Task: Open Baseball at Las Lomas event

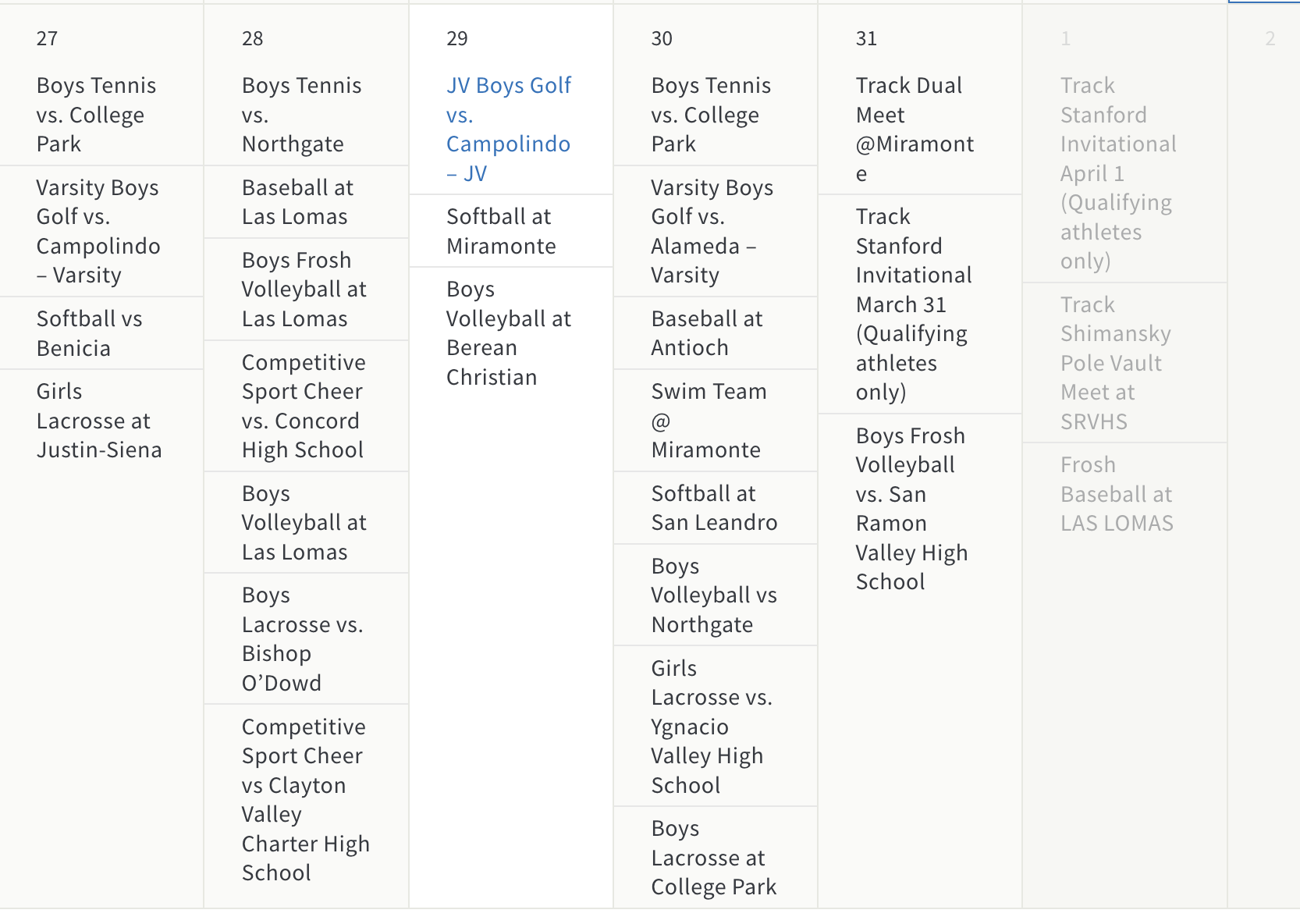Action: pyautogui.click(x=297, y=202)
